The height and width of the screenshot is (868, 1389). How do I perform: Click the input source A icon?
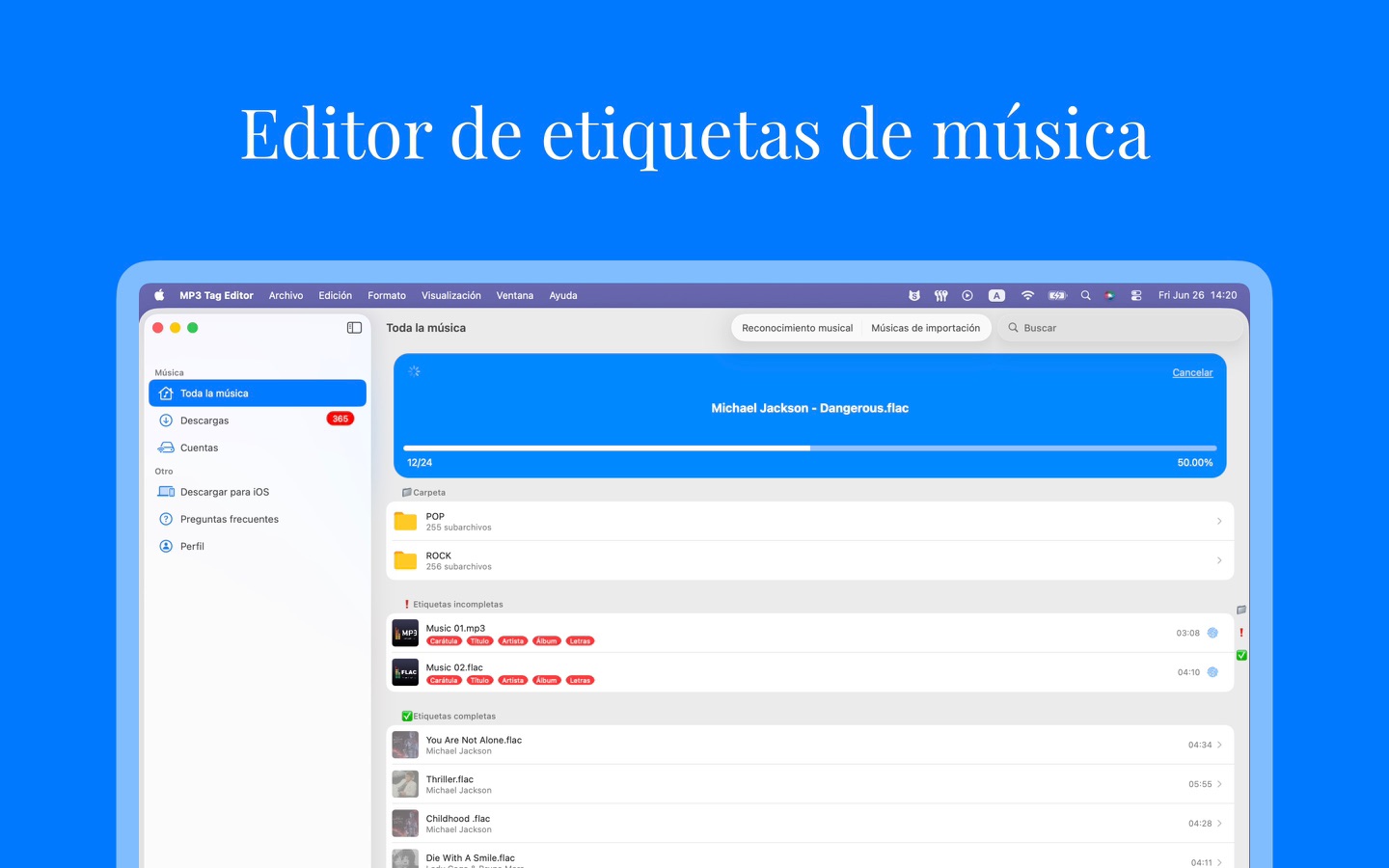tap(997, 295)
